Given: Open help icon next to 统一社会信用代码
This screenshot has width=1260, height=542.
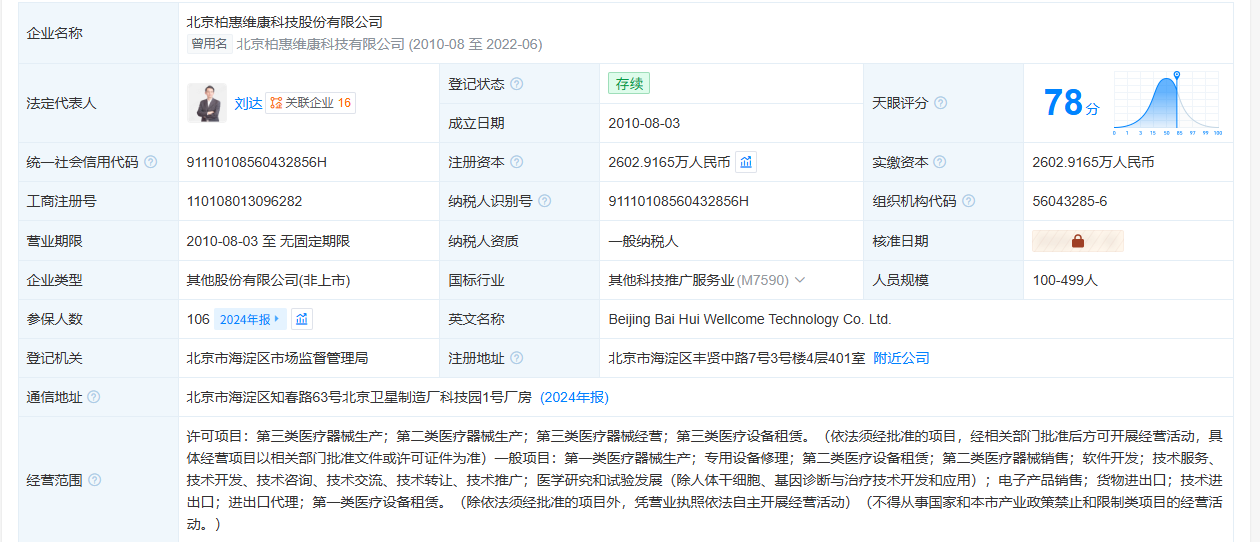Looking at the screenshot, I should point(151,162).
